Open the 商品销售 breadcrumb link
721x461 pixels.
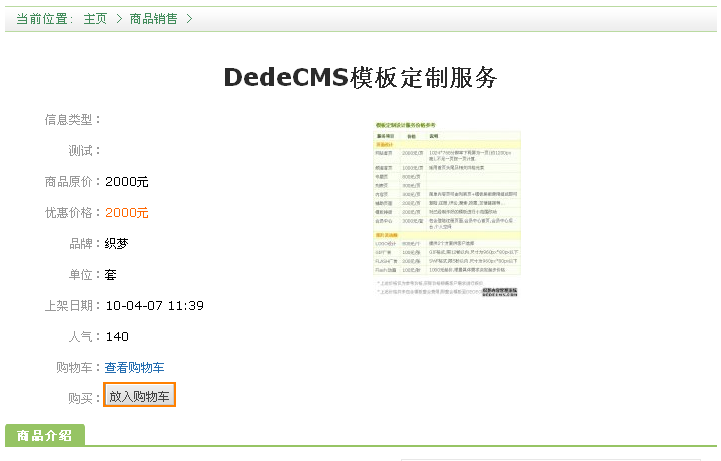155,19
